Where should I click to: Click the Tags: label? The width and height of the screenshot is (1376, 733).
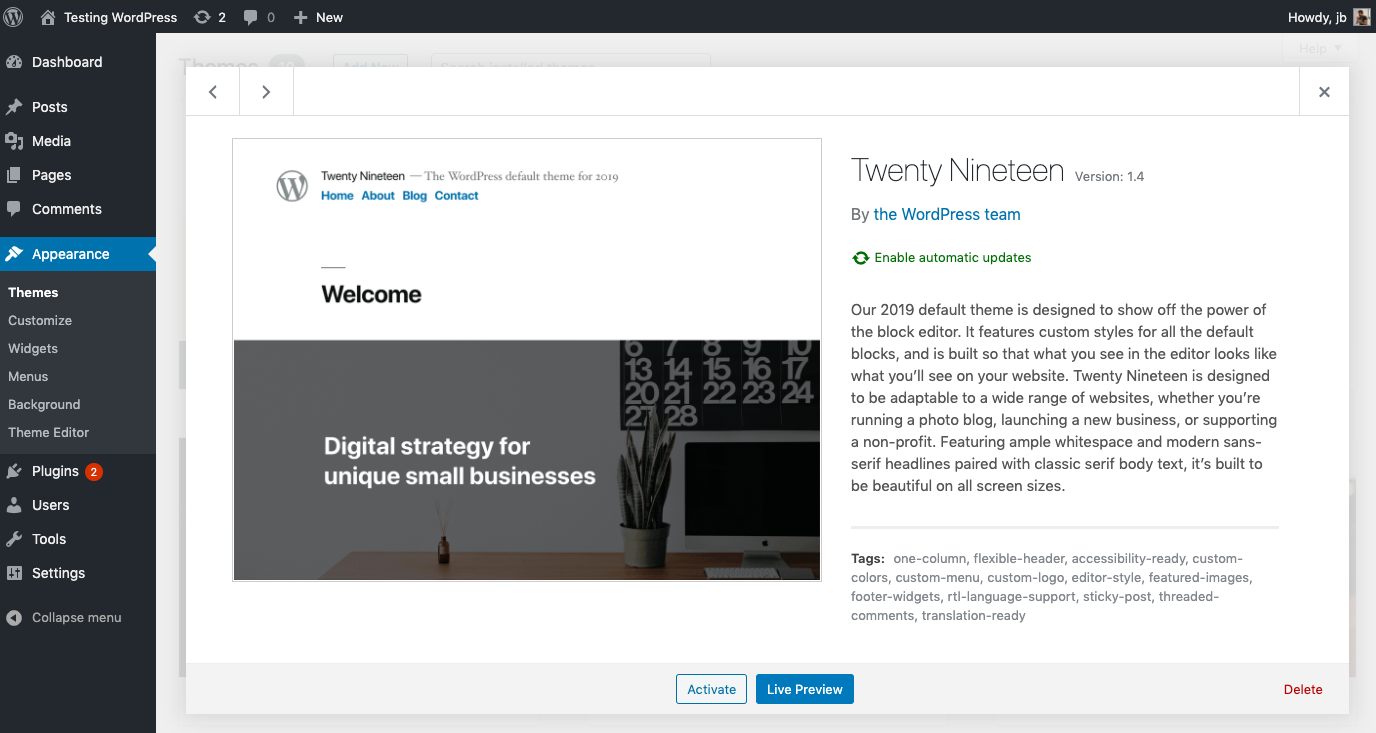click(868, 559)
